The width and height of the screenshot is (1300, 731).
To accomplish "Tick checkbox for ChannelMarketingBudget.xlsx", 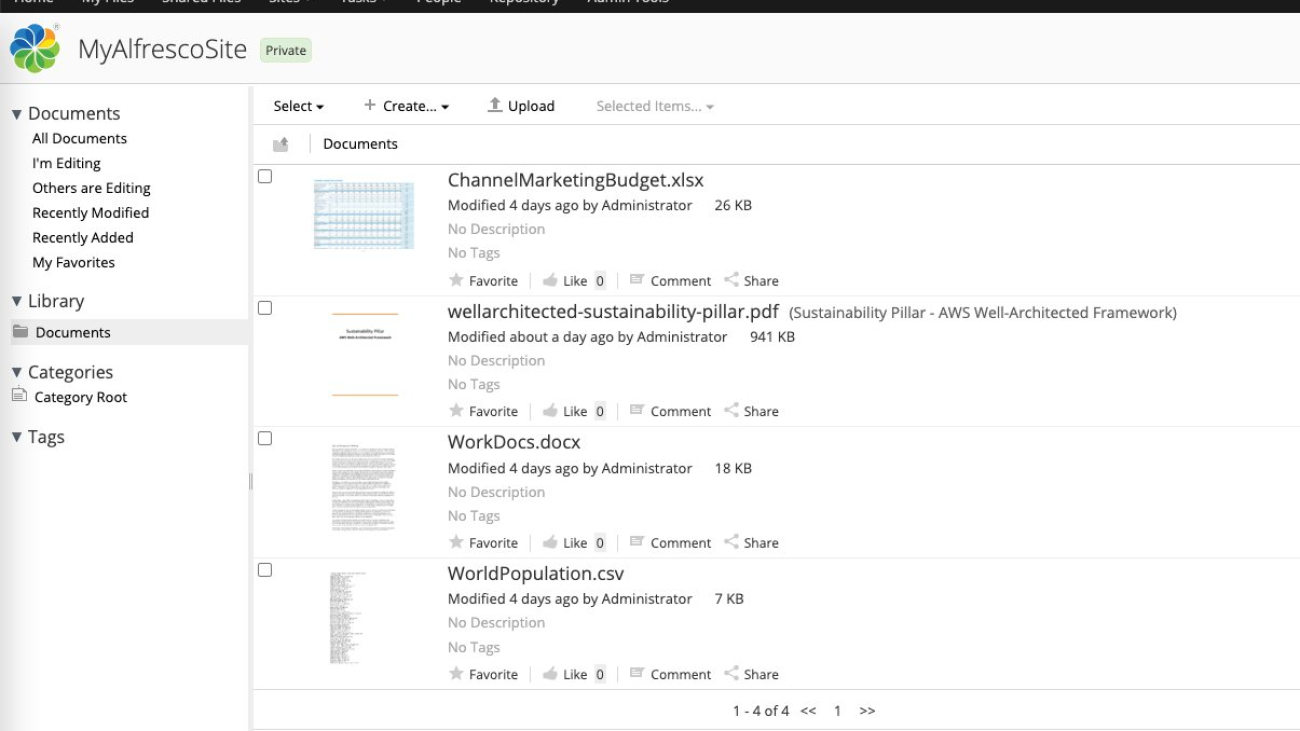I will (x=265, y=176).
